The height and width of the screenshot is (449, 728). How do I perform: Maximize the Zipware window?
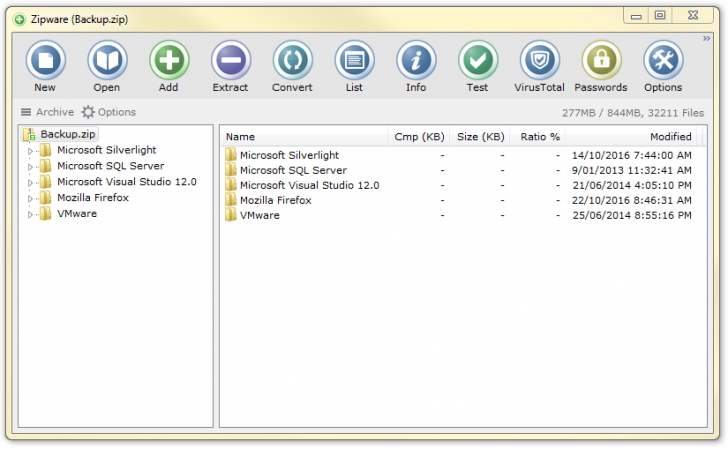point(660,15)
